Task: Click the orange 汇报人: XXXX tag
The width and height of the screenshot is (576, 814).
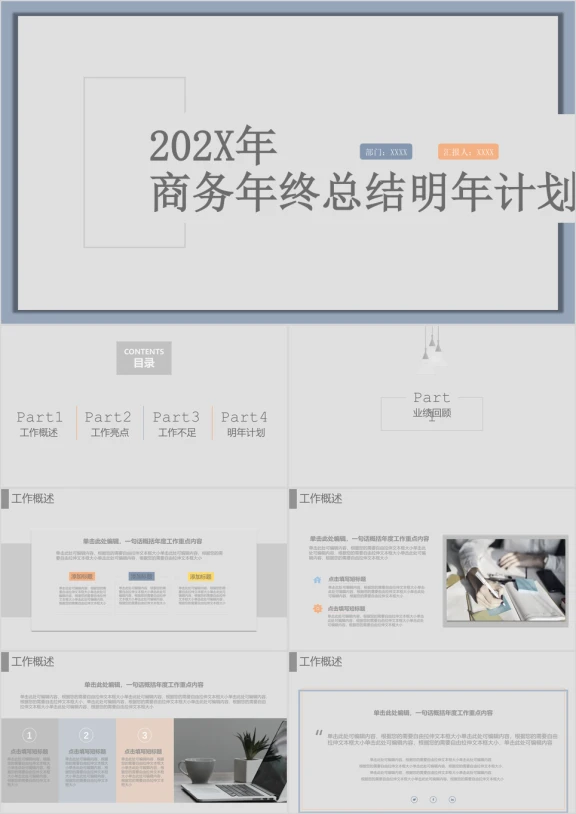Action: pyautogui.click(x=468, y=152)
